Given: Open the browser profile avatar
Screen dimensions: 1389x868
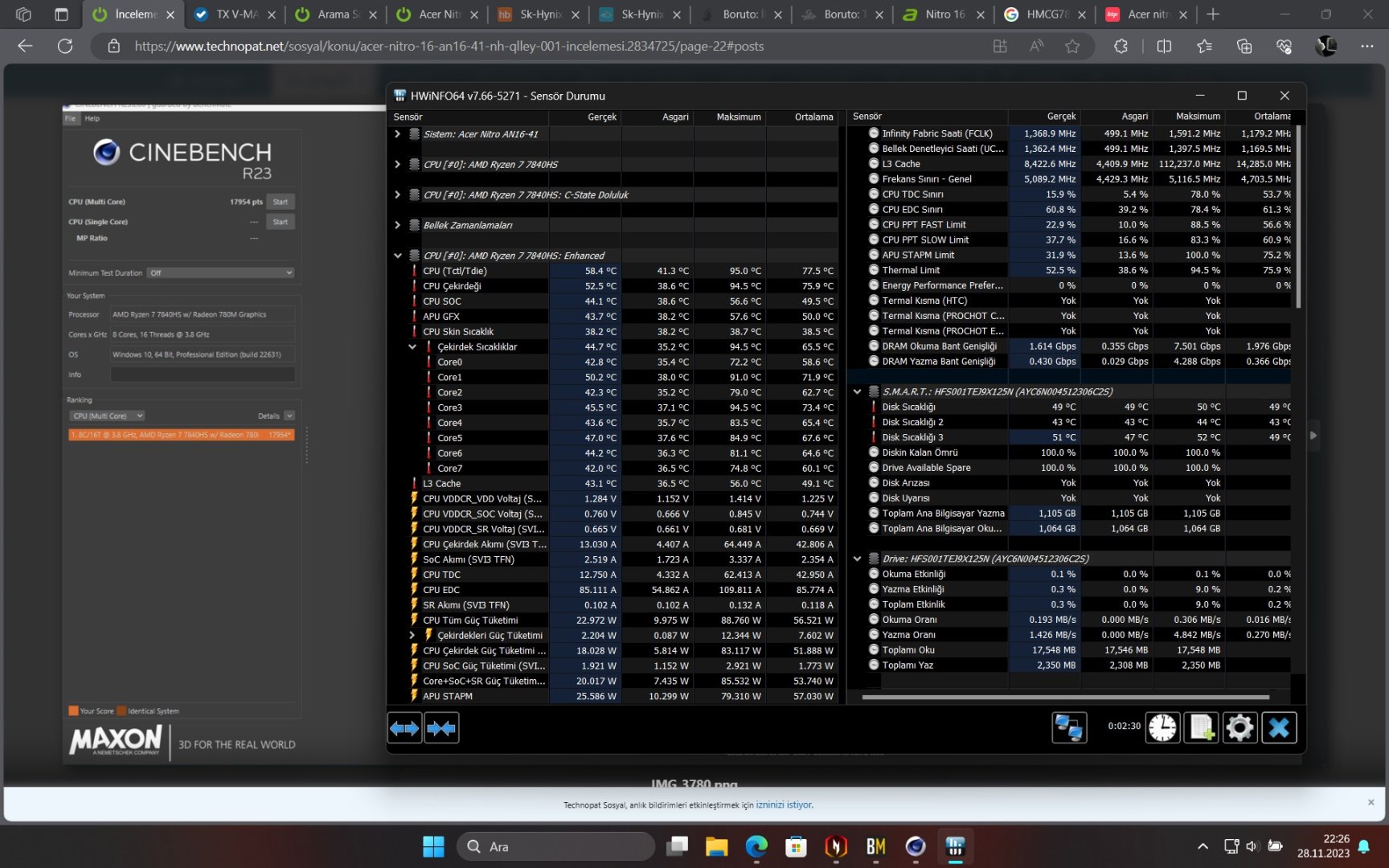Looking at the screenshot, I should (1325, 46).
